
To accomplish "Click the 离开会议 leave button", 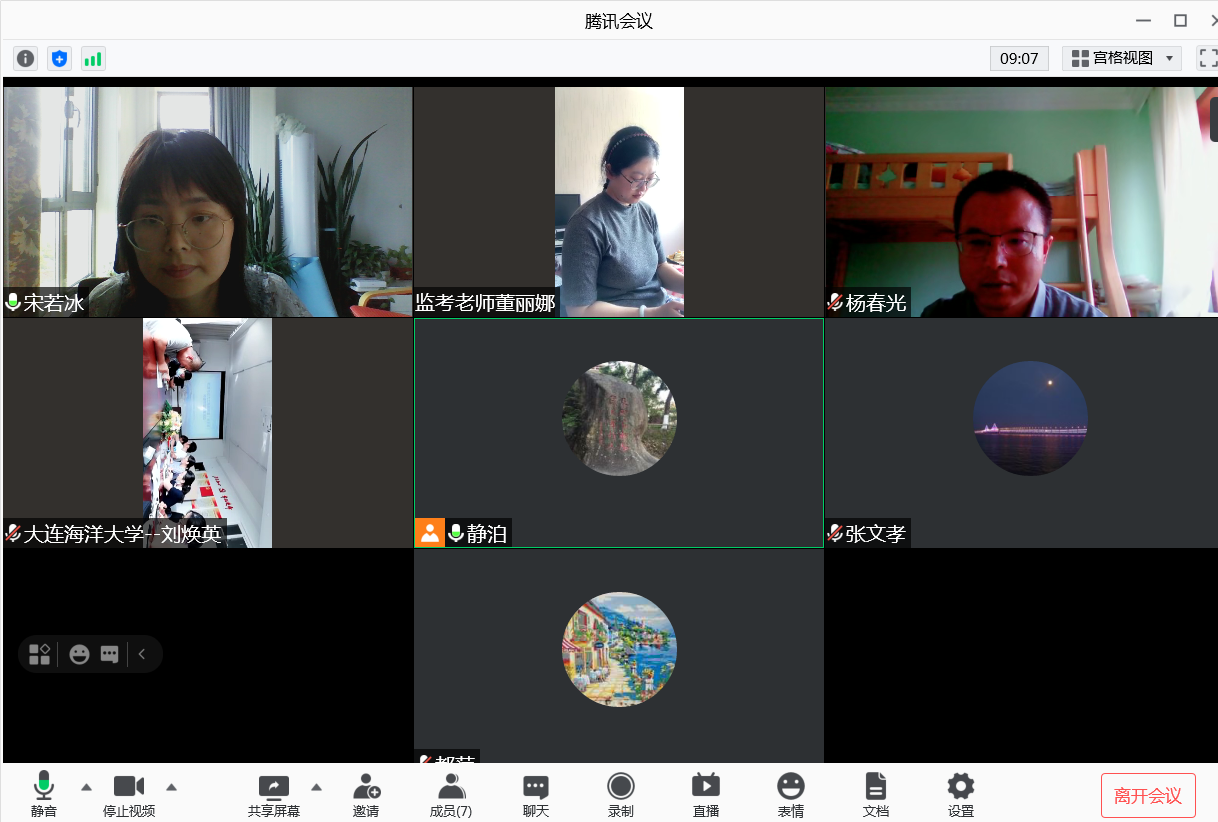I will pos(1147,796).
